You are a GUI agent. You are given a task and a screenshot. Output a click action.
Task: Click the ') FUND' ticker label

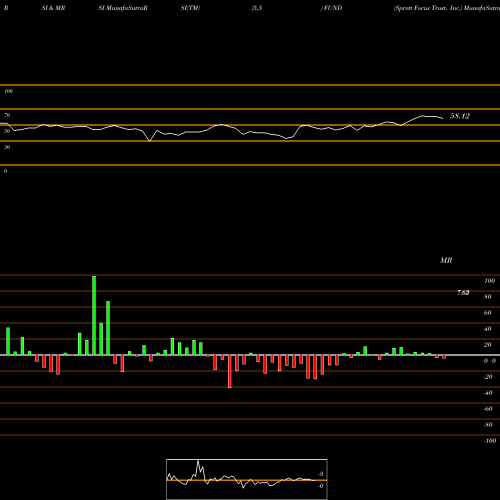click(331, 8)
